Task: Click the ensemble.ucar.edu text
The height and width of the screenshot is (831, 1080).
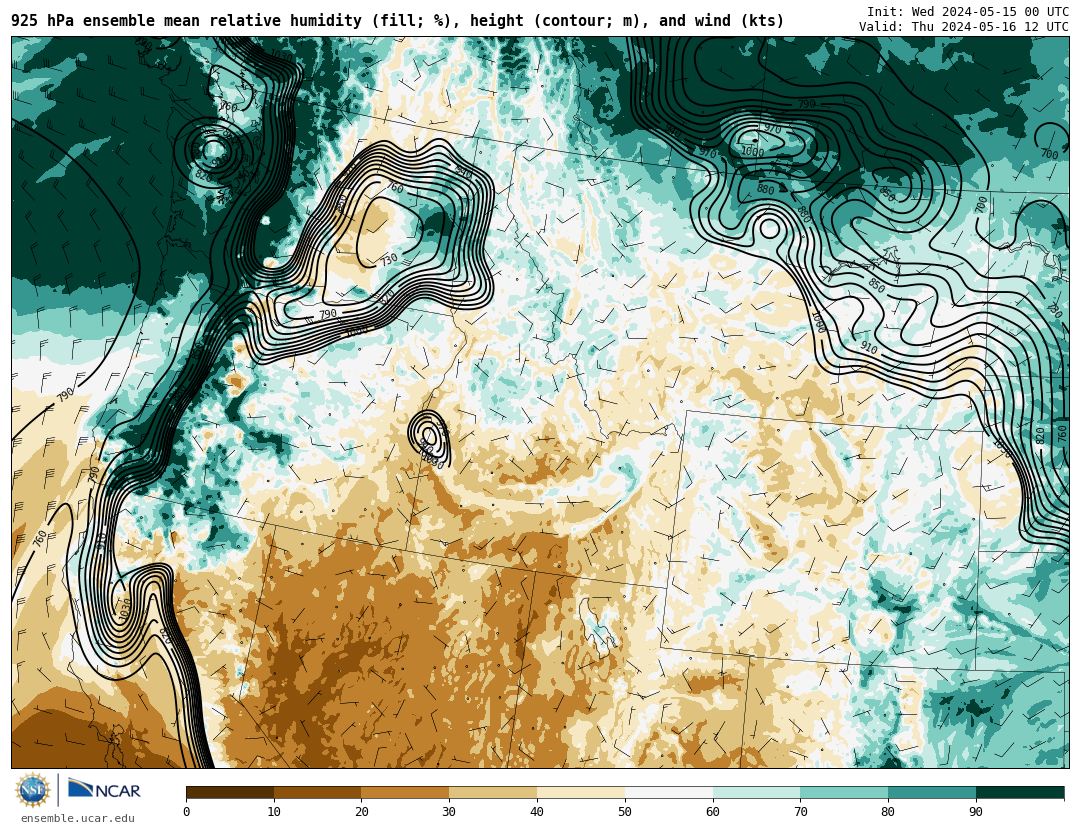Action: (78, 819)
